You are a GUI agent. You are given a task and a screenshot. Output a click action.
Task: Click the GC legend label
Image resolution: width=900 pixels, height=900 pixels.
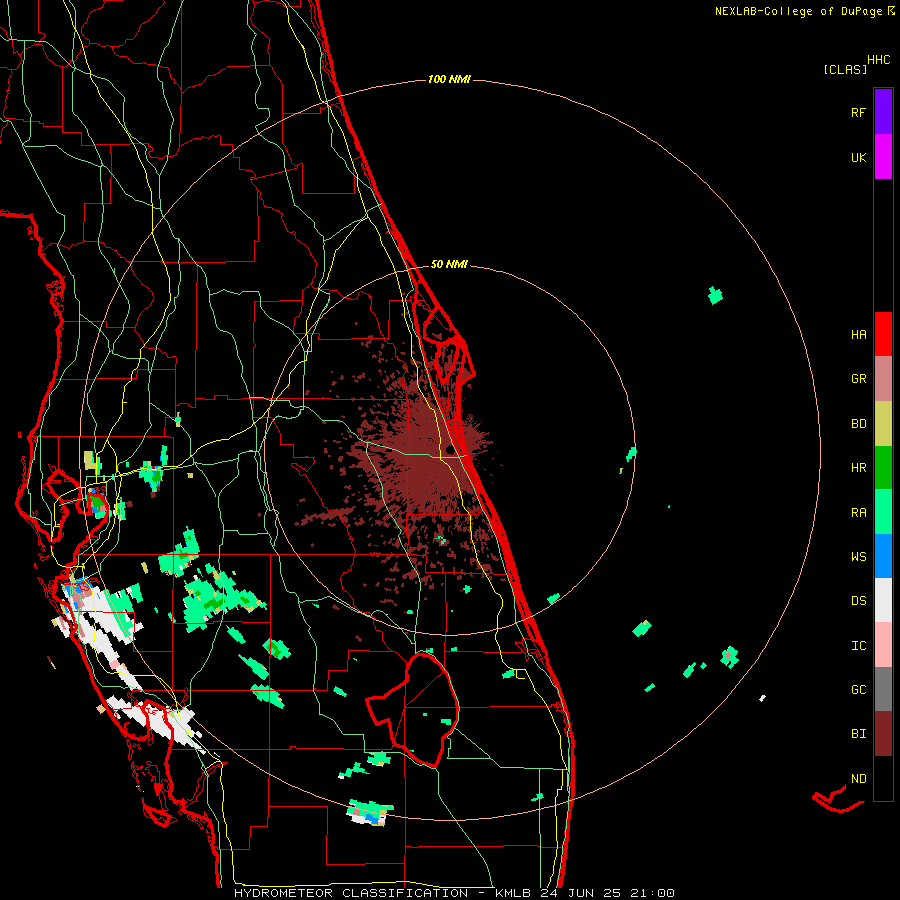click(858, 690)
